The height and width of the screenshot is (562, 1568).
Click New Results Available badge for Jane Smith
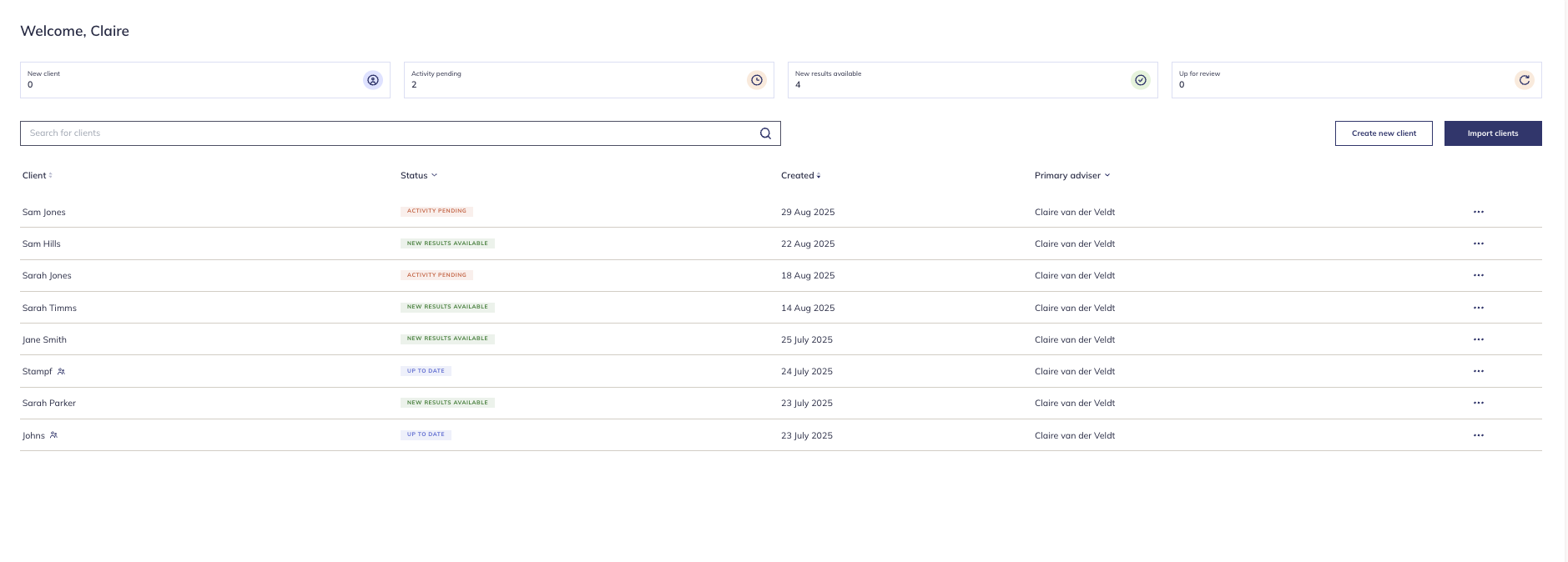click(447, 339)
